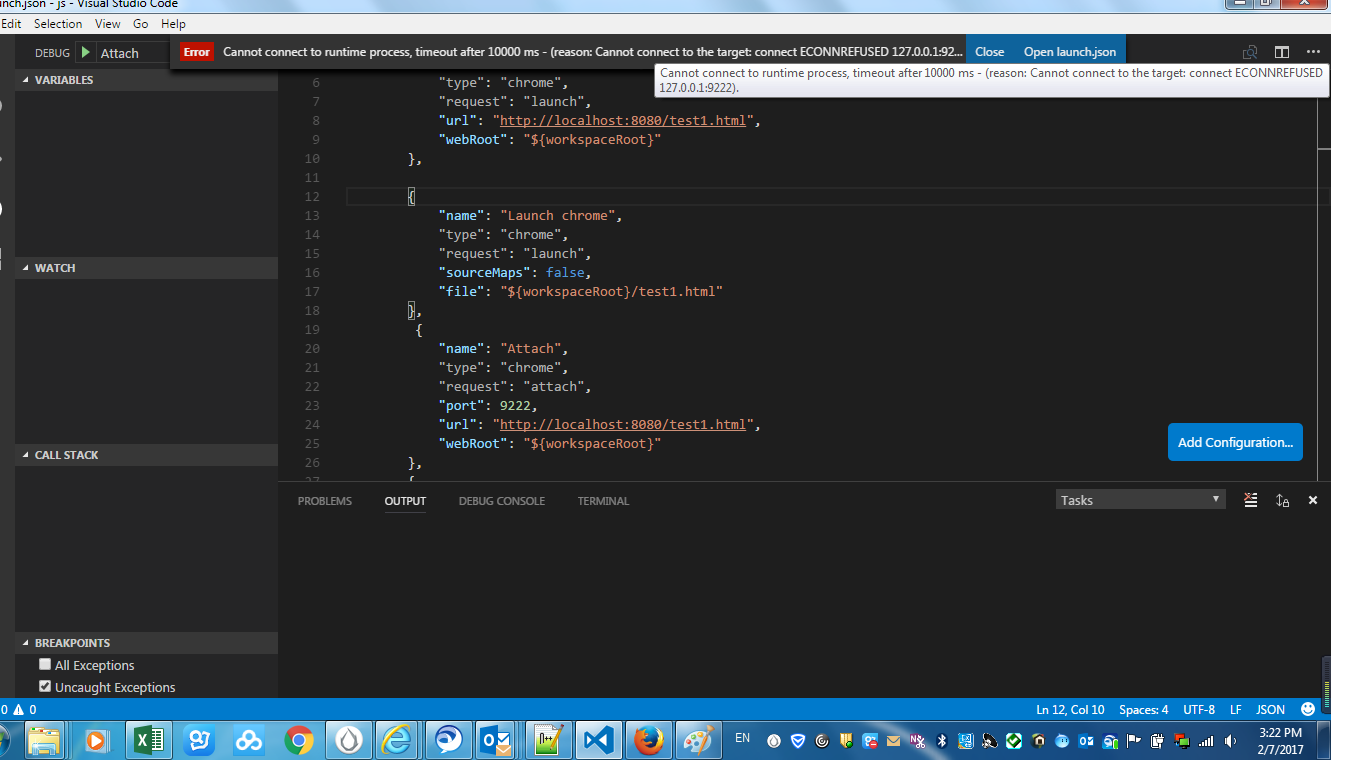Collapse the Watch section
The image size is (1366, 768).
click(146, 268)
